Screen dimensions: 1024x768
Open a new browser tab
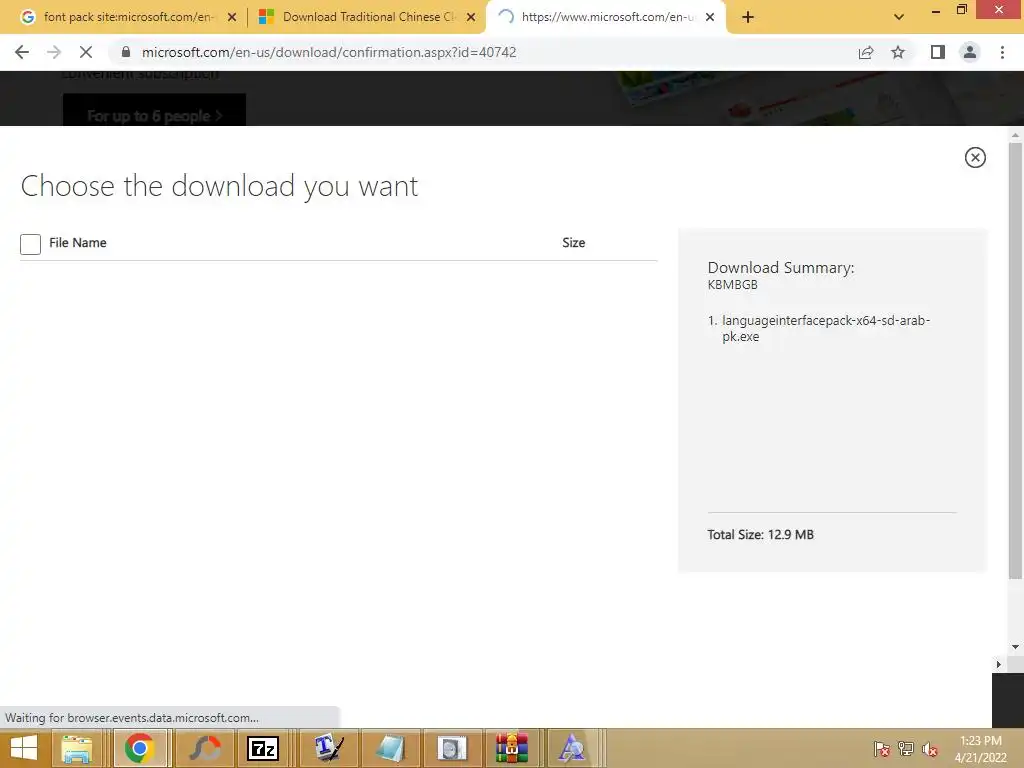point(748,17)
